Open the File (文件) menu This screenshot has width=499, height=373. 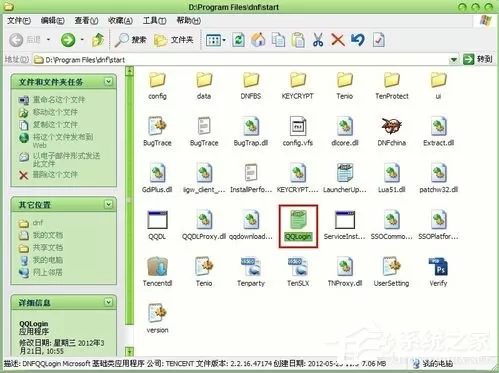19,21
